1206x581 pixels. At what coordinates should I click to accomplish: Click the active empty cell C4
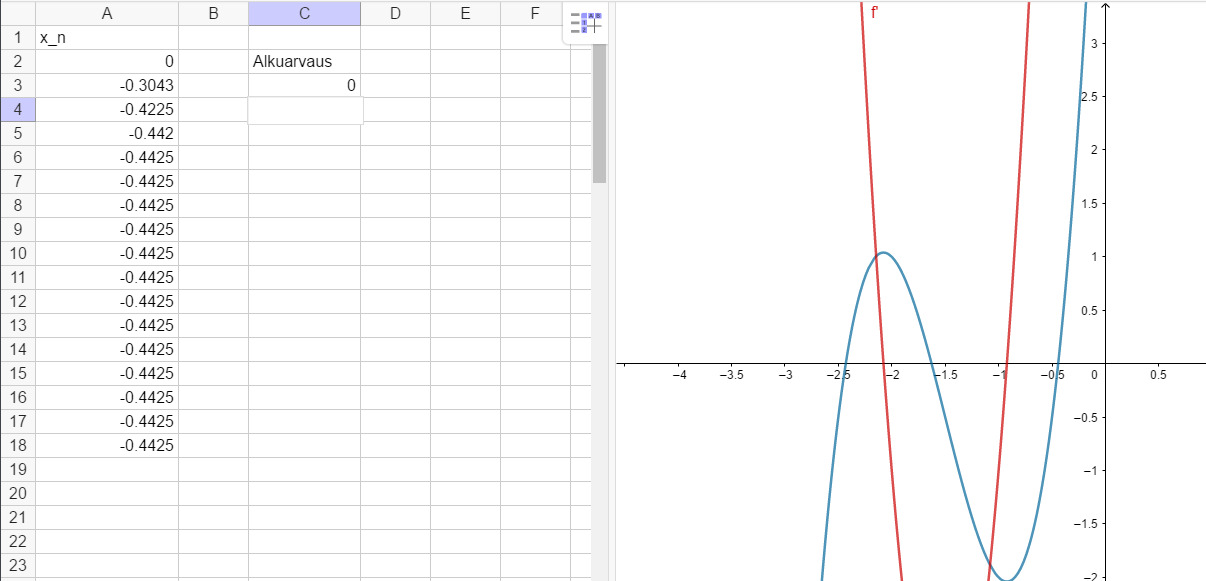(304, 110)
